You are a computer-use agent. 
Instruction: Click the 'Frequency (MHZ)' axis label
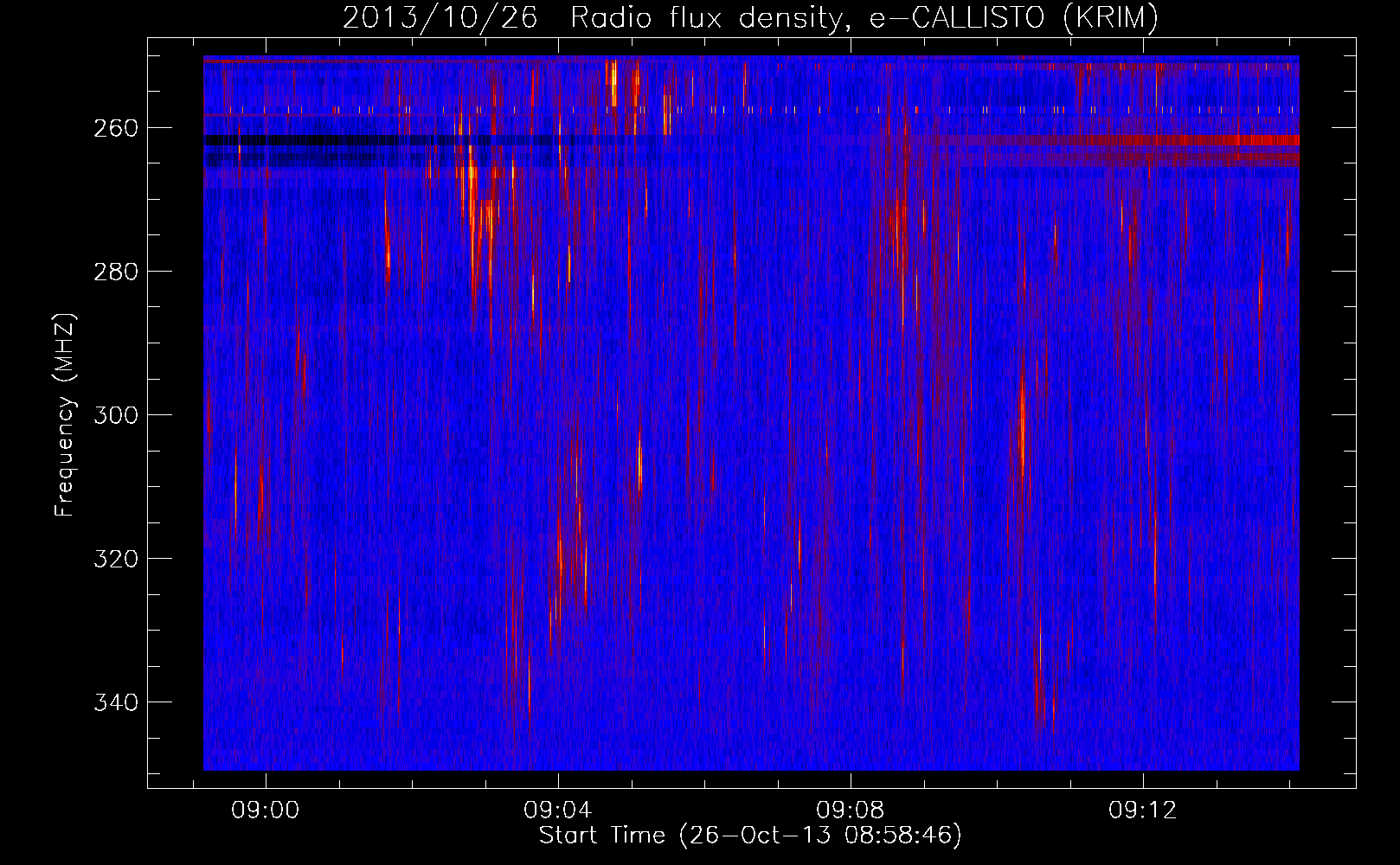(x=65, y=414)
